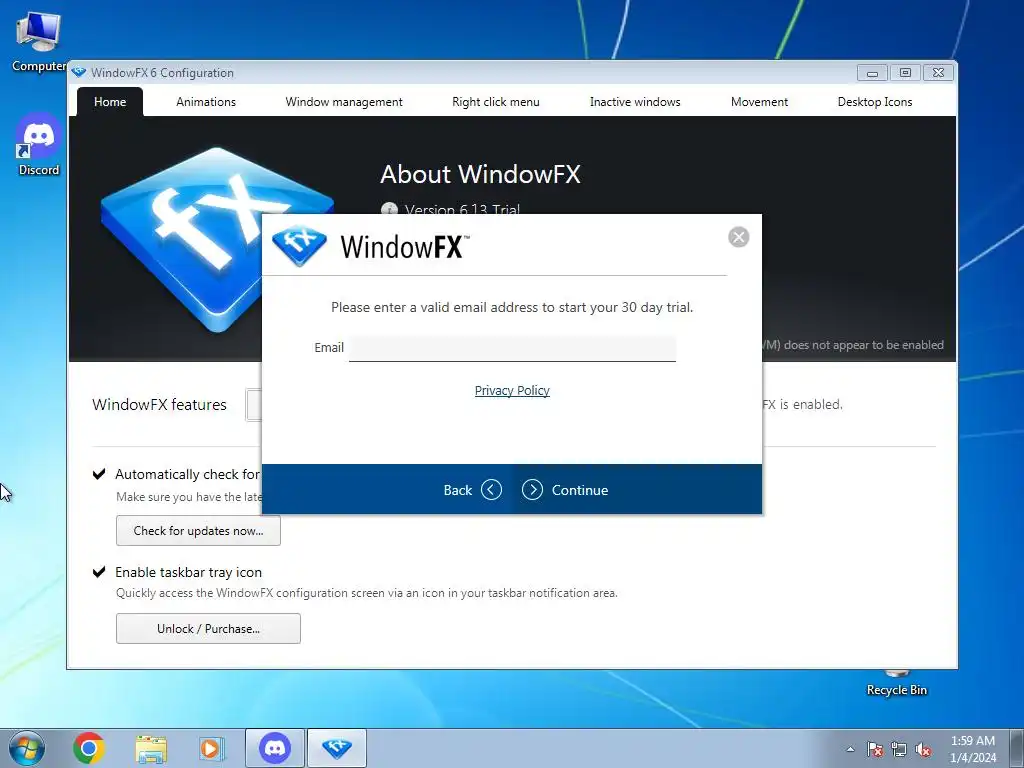Toggle Enable taskbar tray icon checkbox
This screenshot has width=1024, height=768.
point(99,572)
